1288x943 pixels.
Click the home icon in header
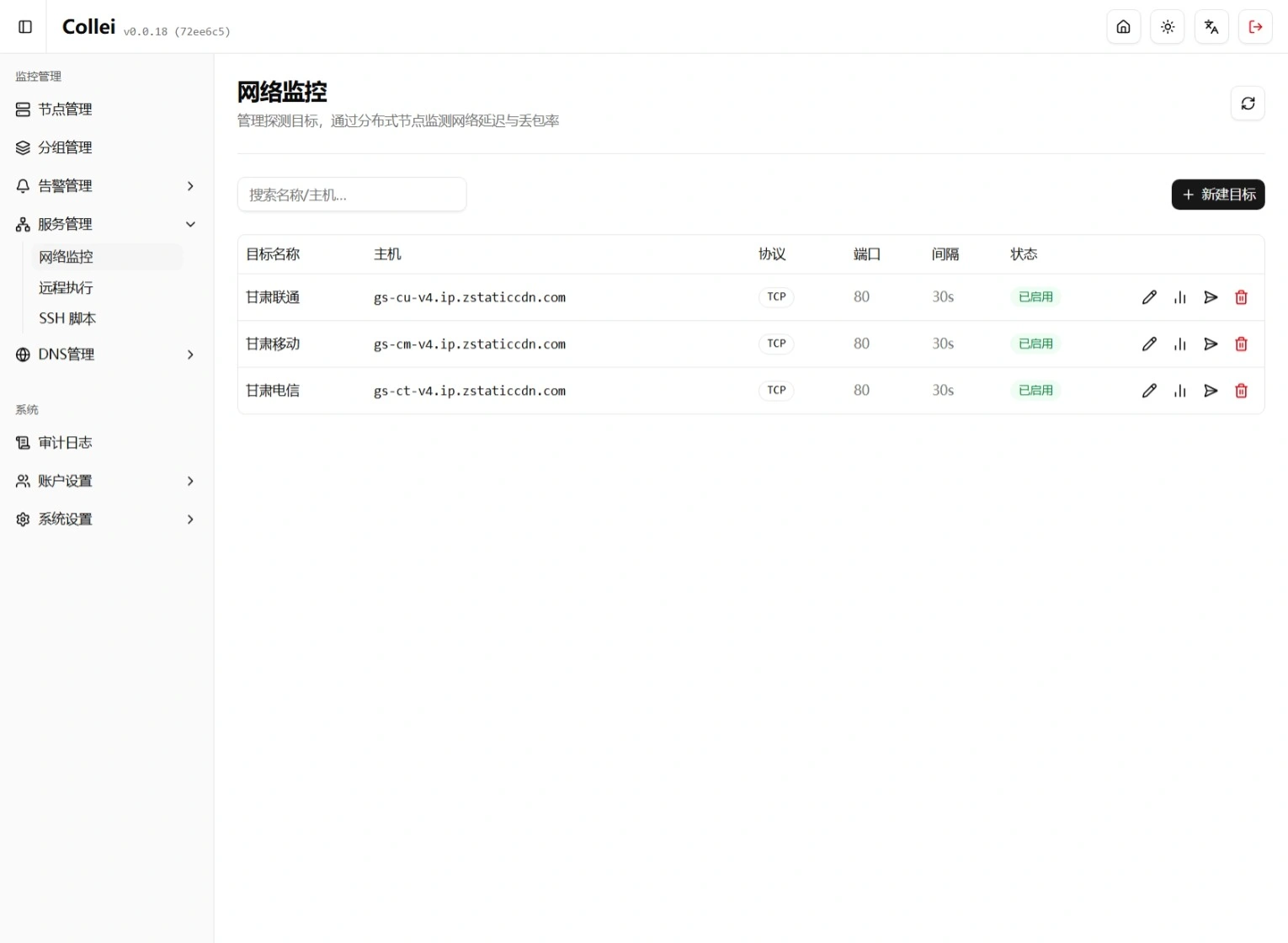[1123, 27]
